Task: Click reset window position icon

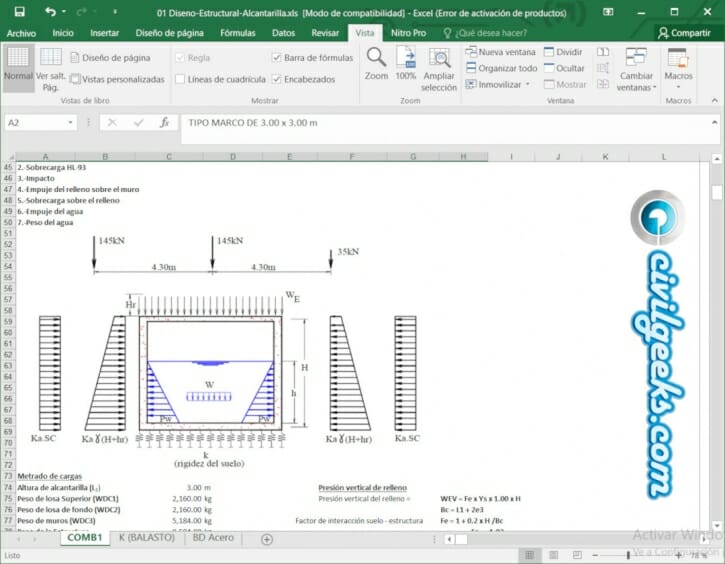Action: 603,84
